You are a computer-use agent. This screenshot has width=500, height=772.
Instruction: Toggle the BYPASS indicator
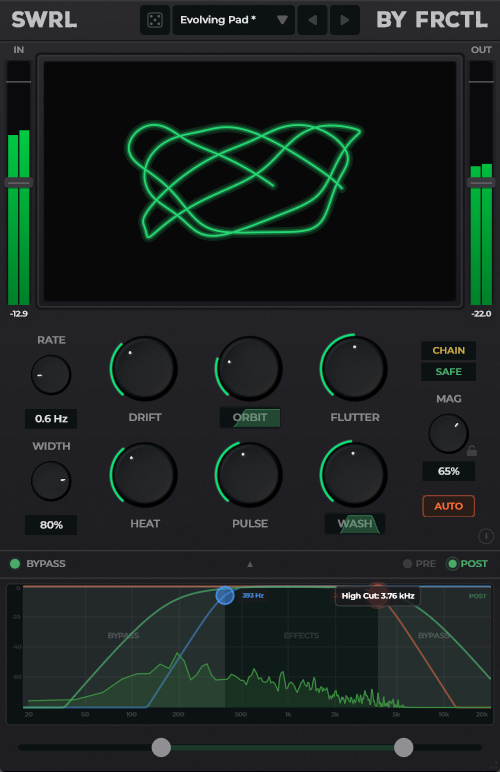tap(15, 564)
